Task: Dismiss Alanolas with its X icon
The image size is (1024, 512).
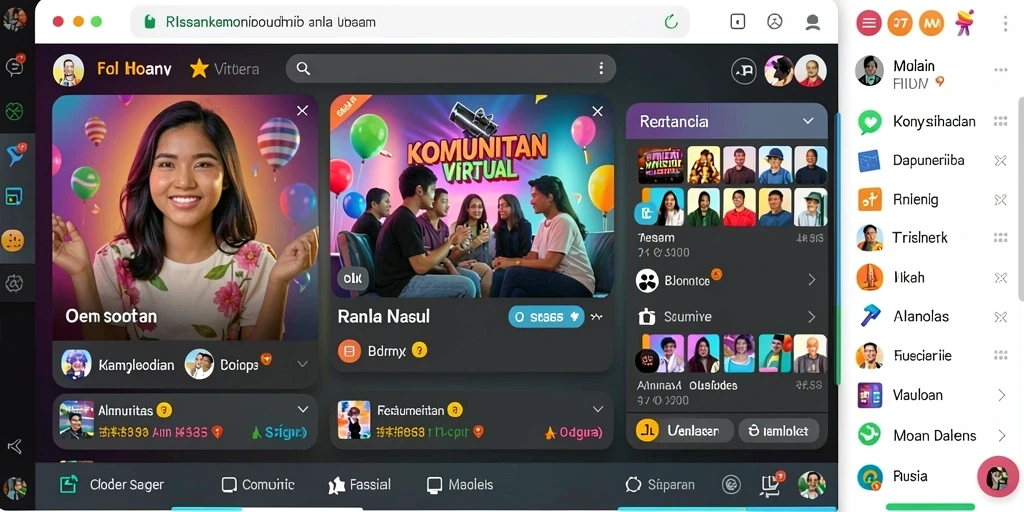Action: (x=1000, y=317)
